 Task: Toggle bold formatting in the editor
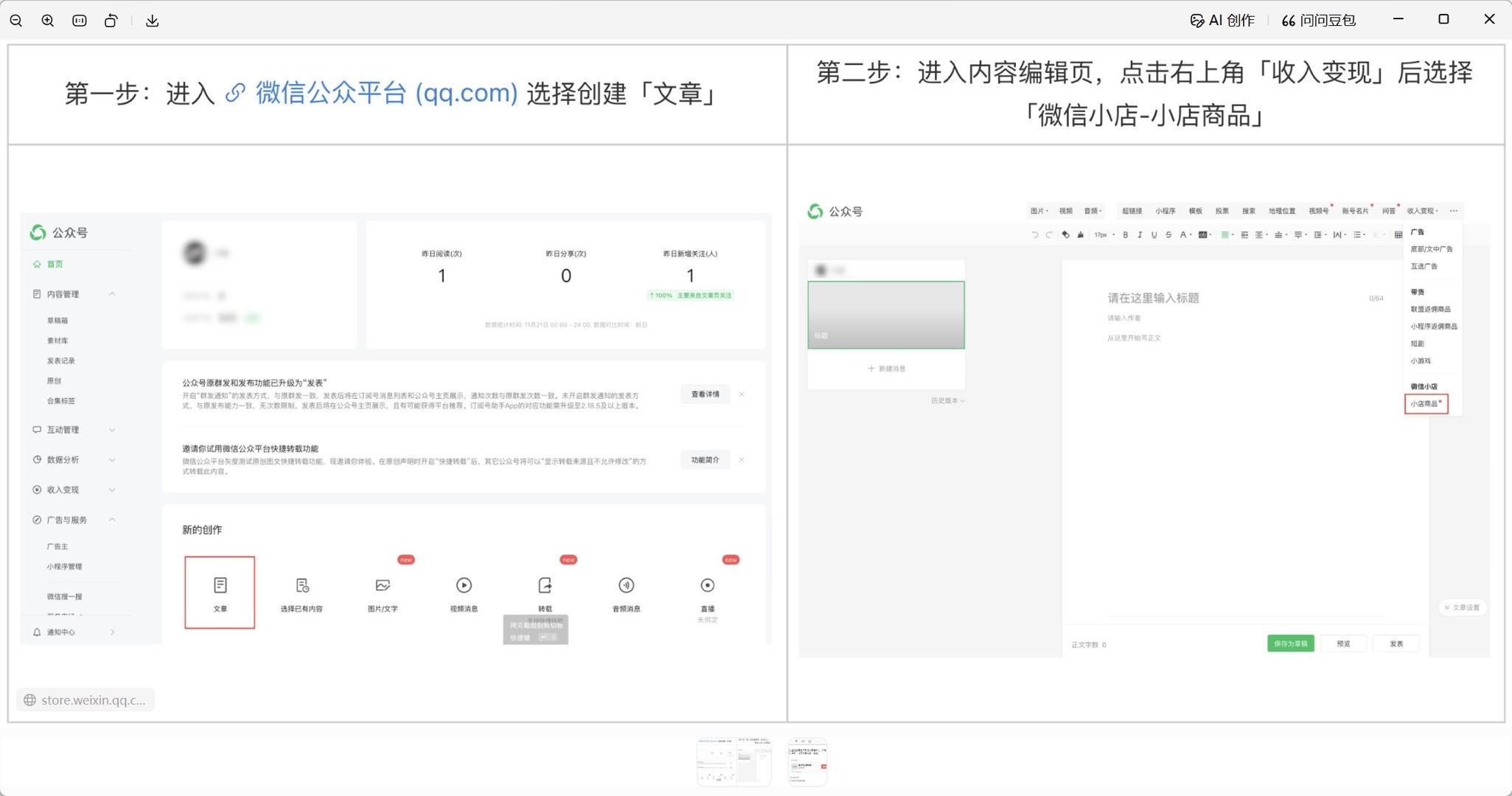[1125, 235]
